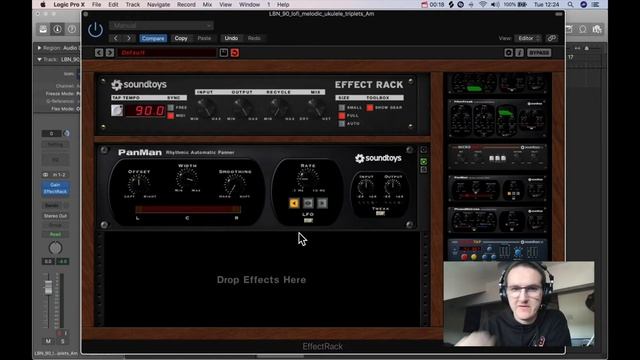Open the Mix menu

[207, 4]
